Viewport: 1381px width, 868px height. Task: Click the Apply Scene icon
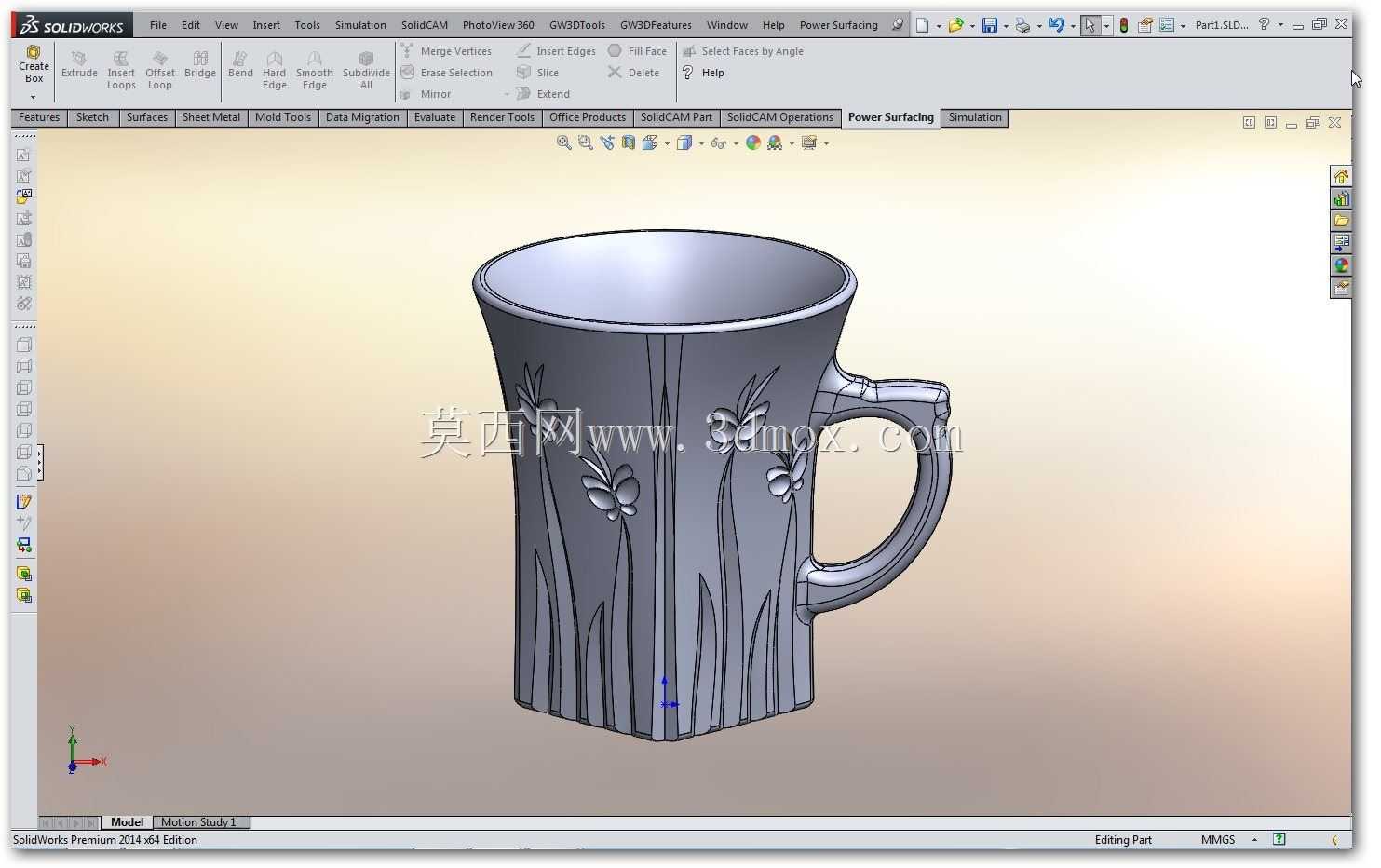tap(775, 142)
